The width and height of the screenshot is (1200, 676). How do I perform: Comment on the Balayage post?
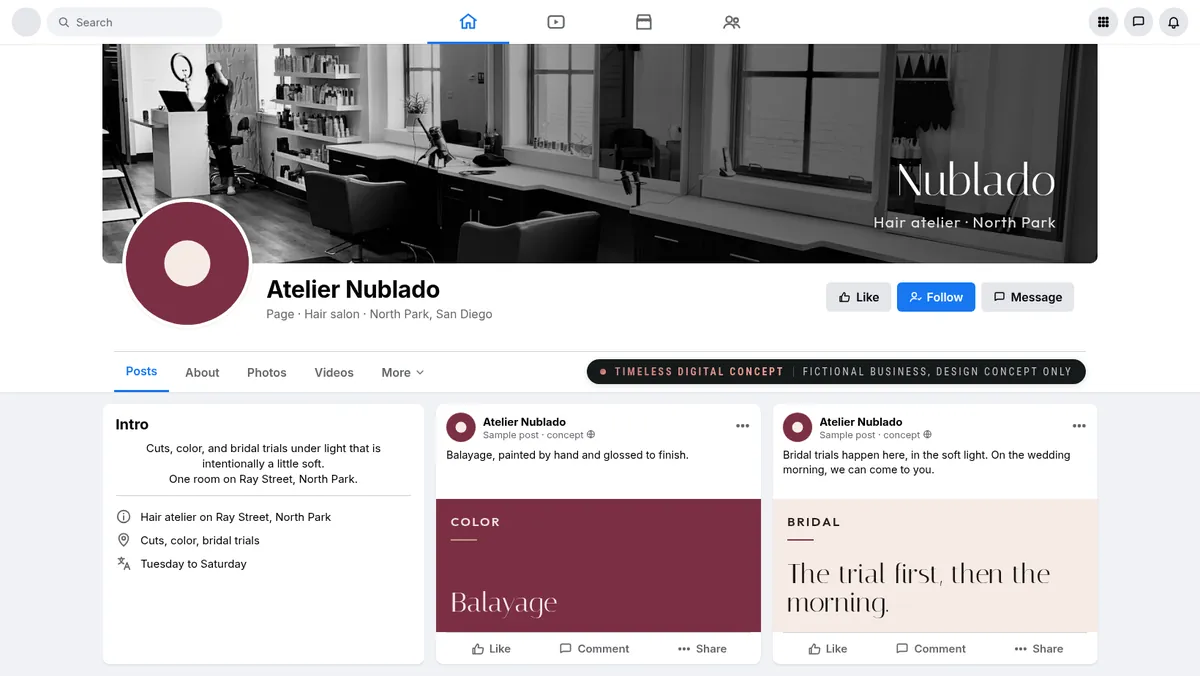point(594,648)
